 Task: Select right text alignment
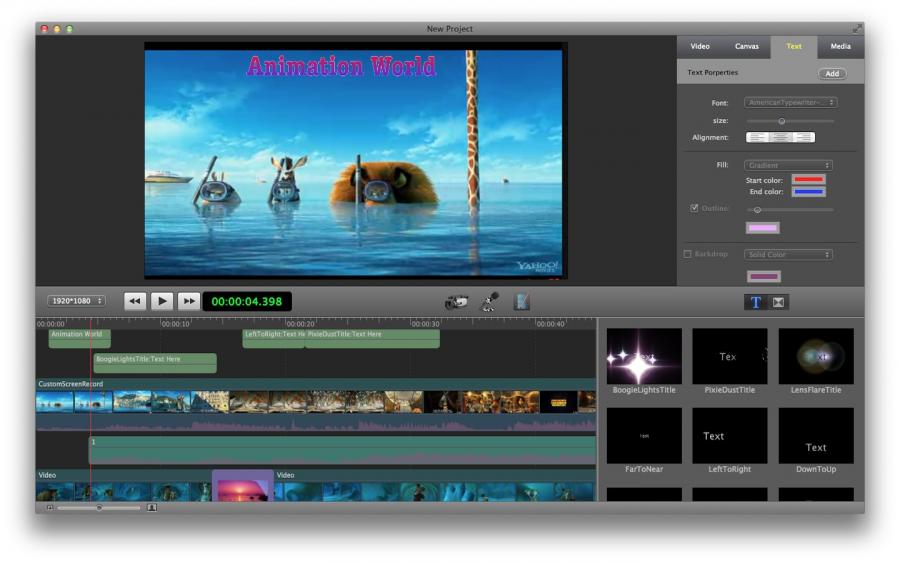(x=804, y=137)
